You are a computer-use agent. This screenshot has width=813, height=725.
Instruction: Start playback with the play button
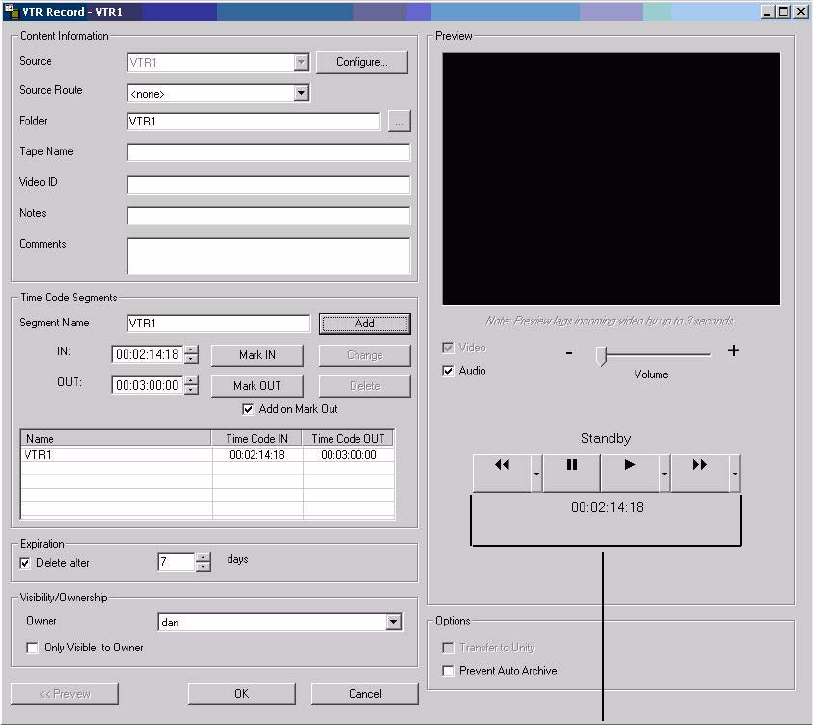630,472
